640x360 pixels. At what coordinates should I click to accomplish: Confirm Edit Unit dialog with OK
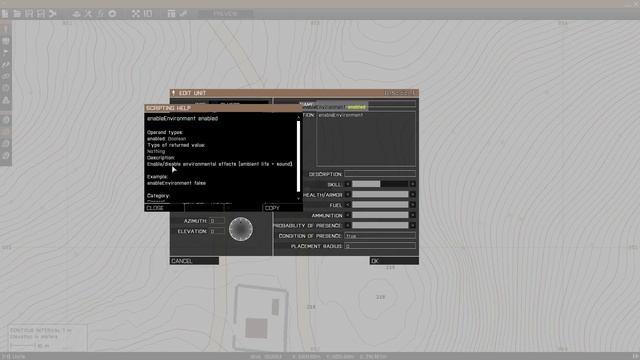[x=394, y=261]
